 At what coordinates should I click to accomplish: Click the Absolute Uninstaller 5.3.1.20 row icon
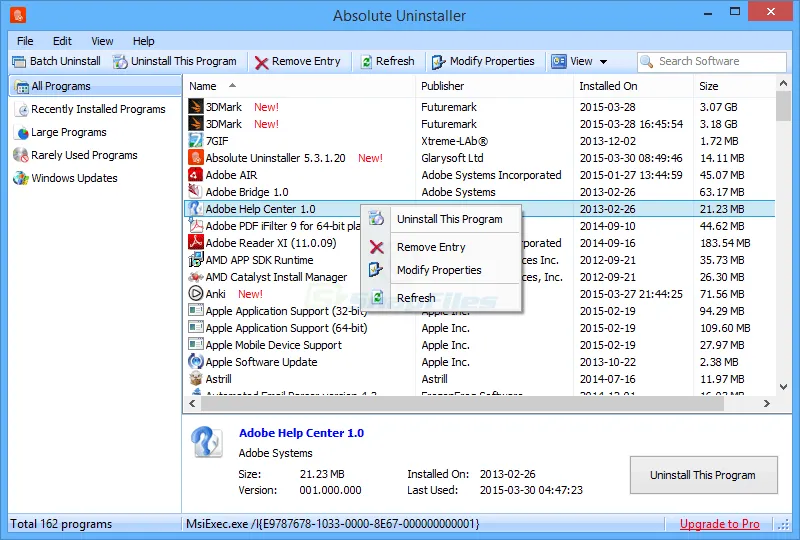(195, 157)
